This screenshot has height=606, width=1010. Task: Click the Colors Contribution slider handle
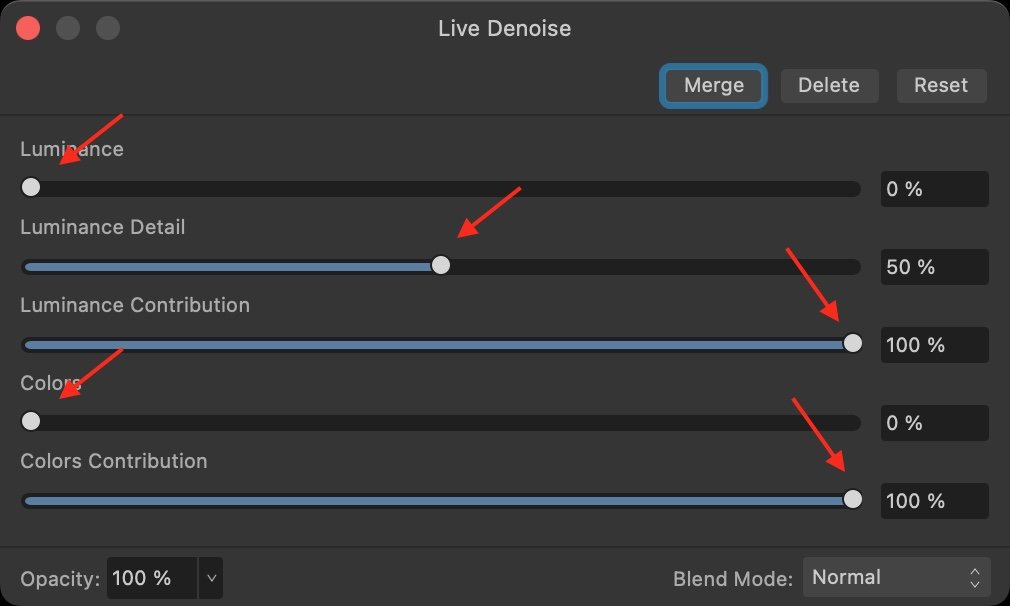point(852,499)
